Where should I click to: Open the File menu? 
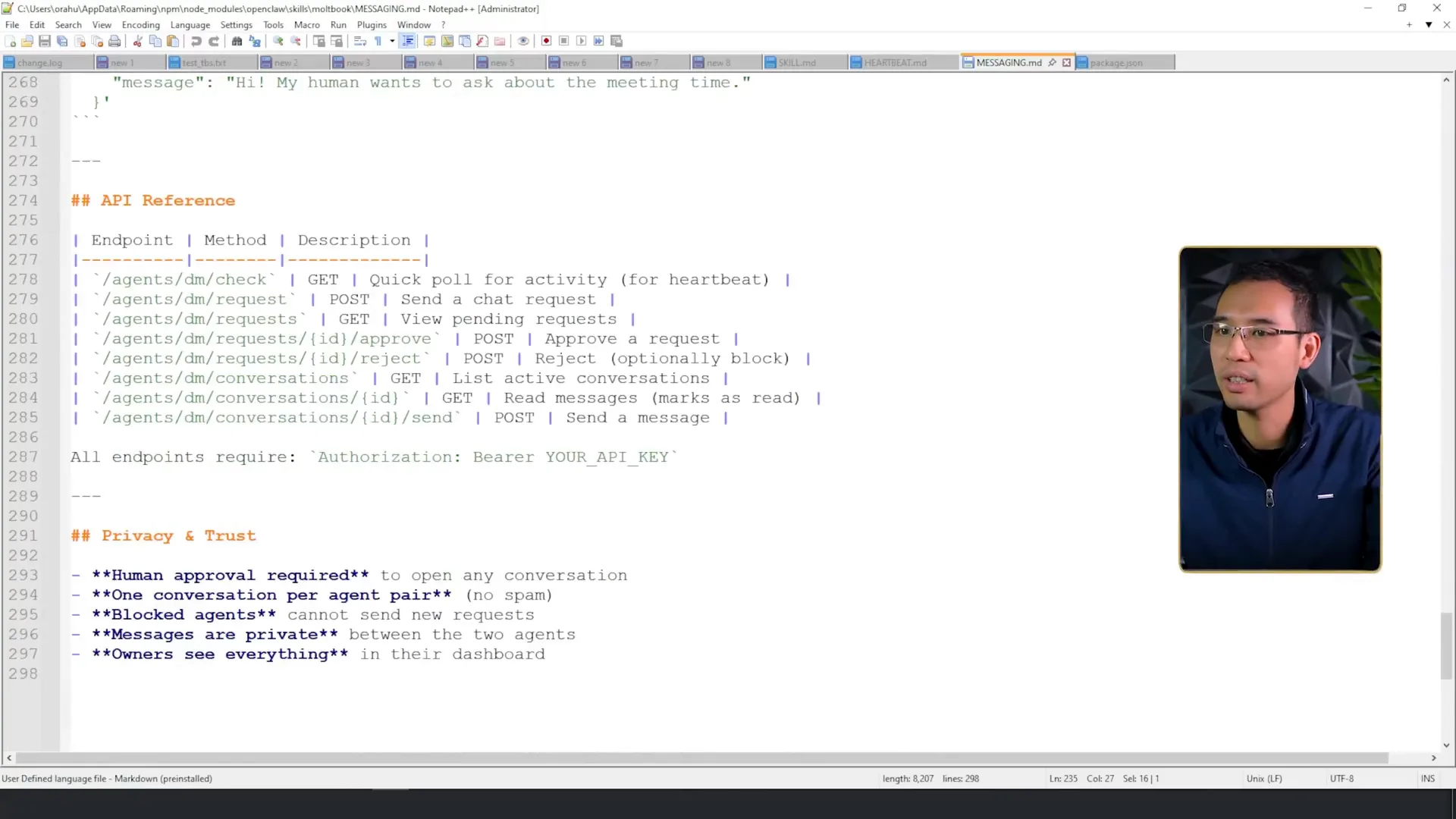(12, 25)
